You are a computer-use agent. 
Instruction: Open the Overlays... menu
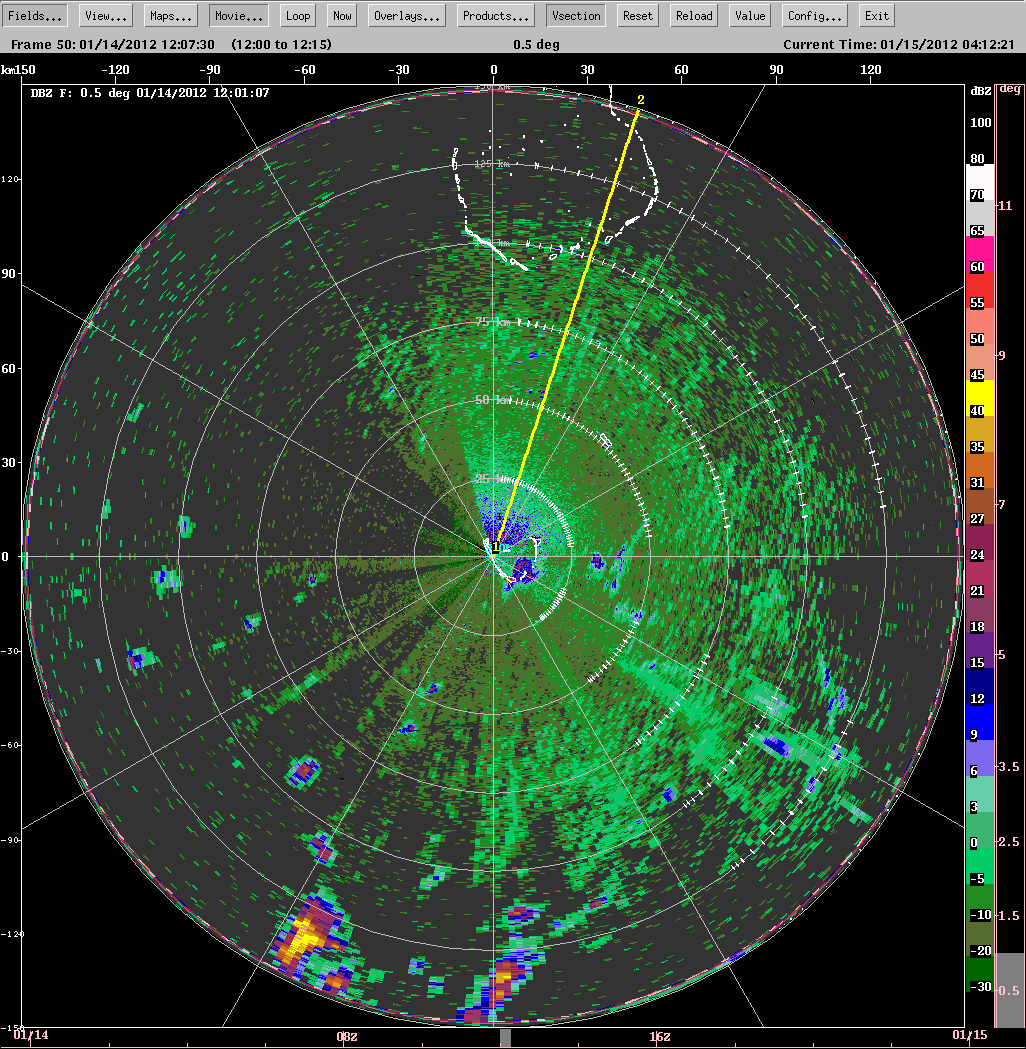pos(406,15)
